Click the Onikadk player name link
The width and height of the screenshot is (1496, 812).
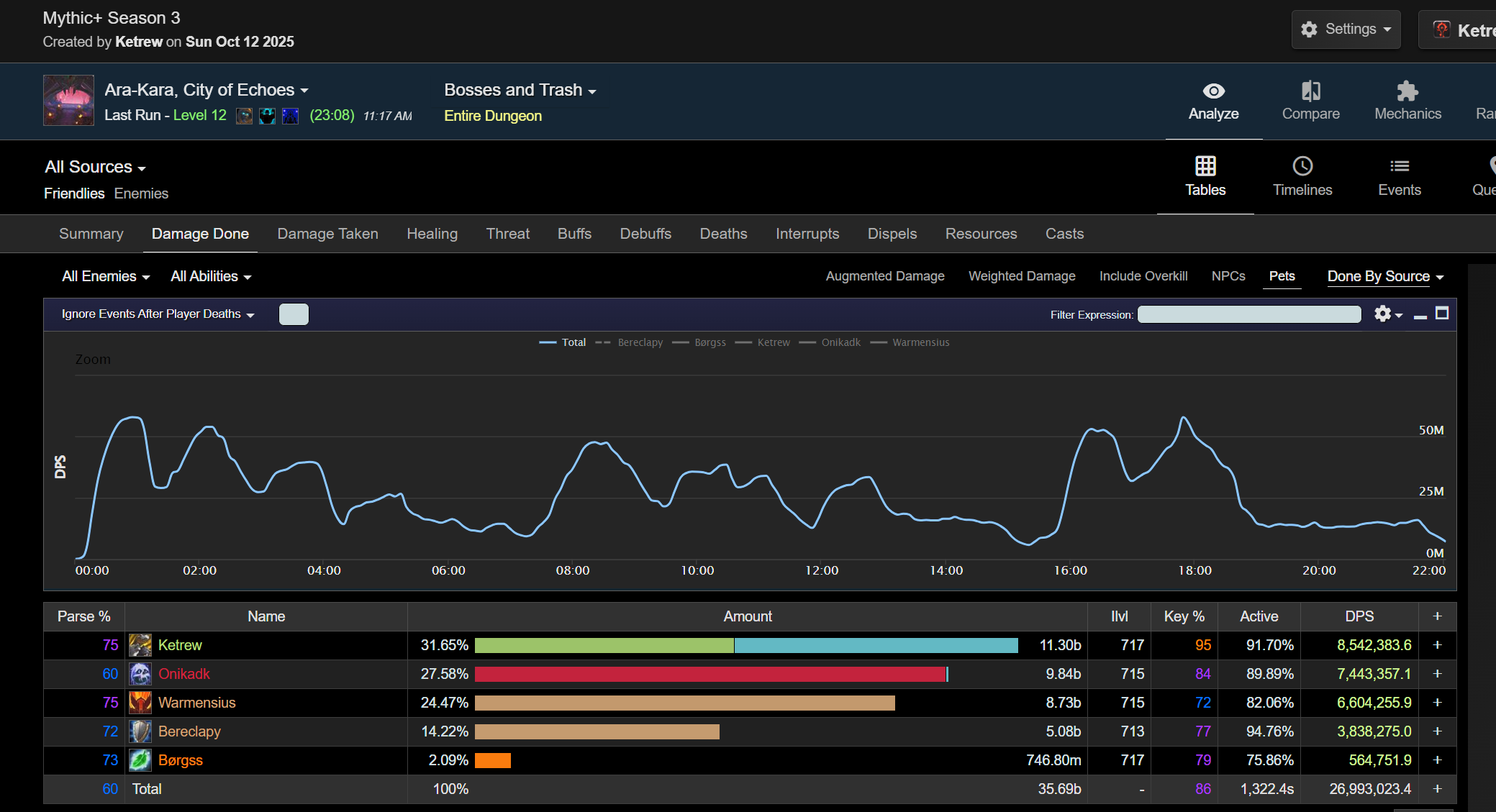[x=184, y=674]
